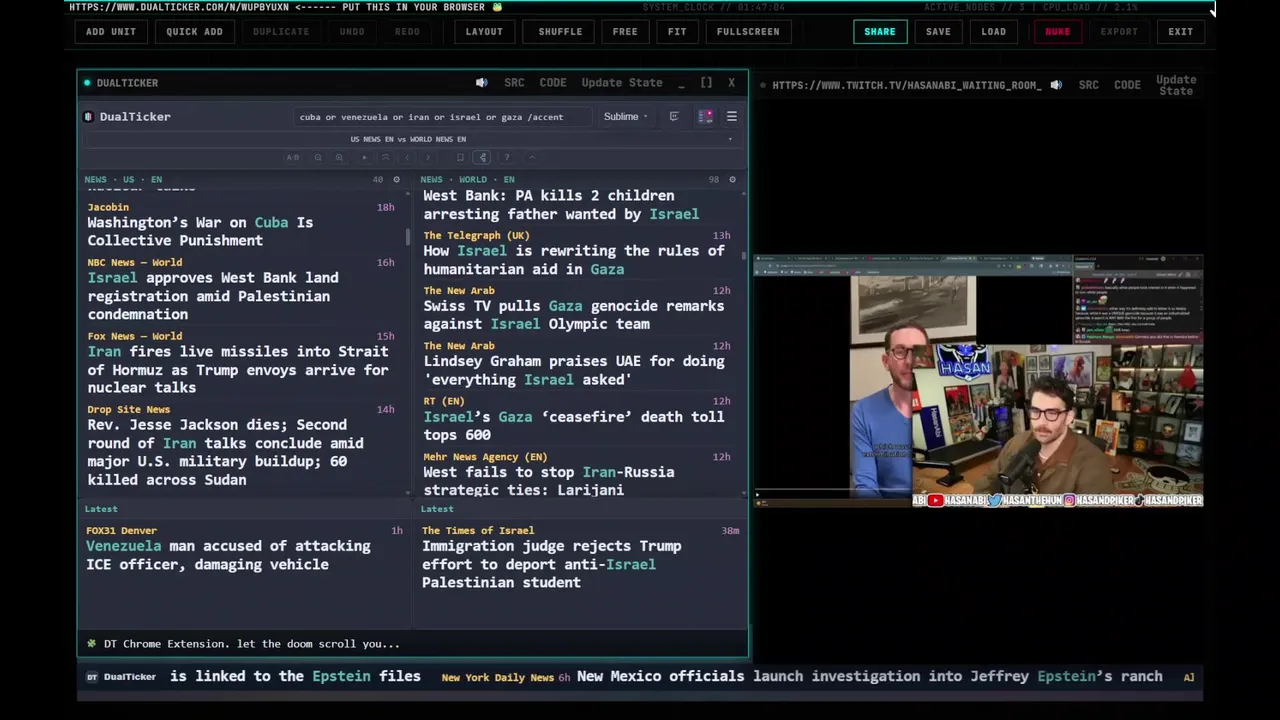Screen dimensions: 1280x720
Task: Click the DualTicker logo icon
Action: point(88,117)
